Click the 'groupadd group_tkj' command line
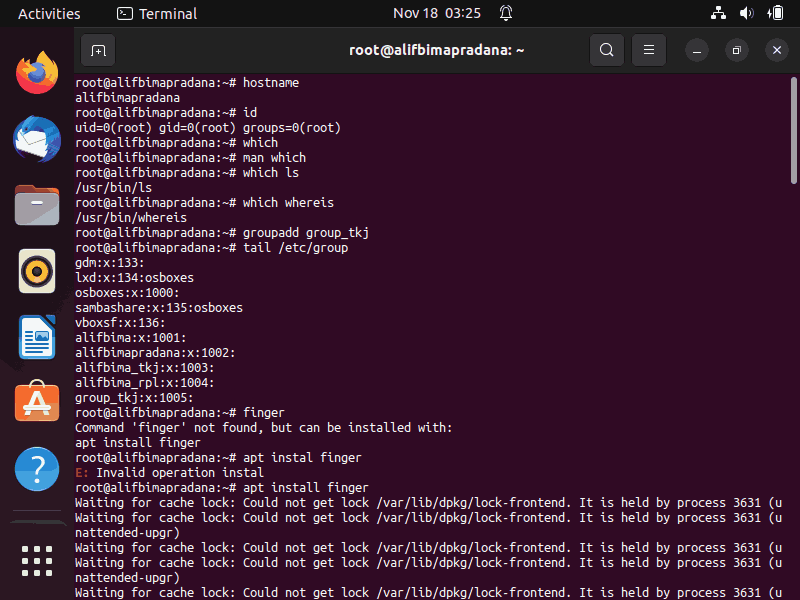The height and width of the screenshot is (600, 800). click(x=222, y=233)
